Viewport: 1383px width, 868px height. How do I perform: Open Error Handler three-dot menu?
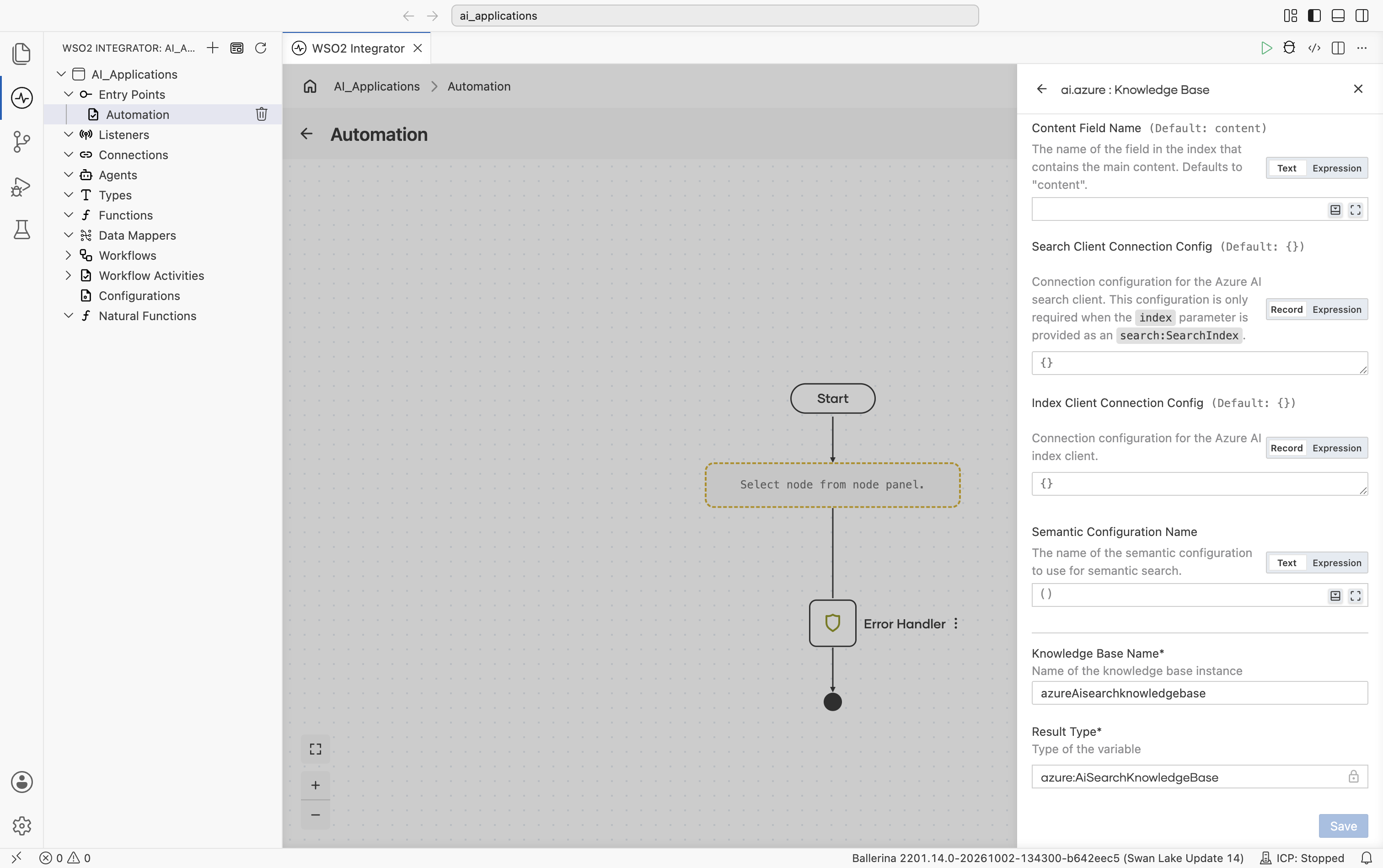pos(956,623)
